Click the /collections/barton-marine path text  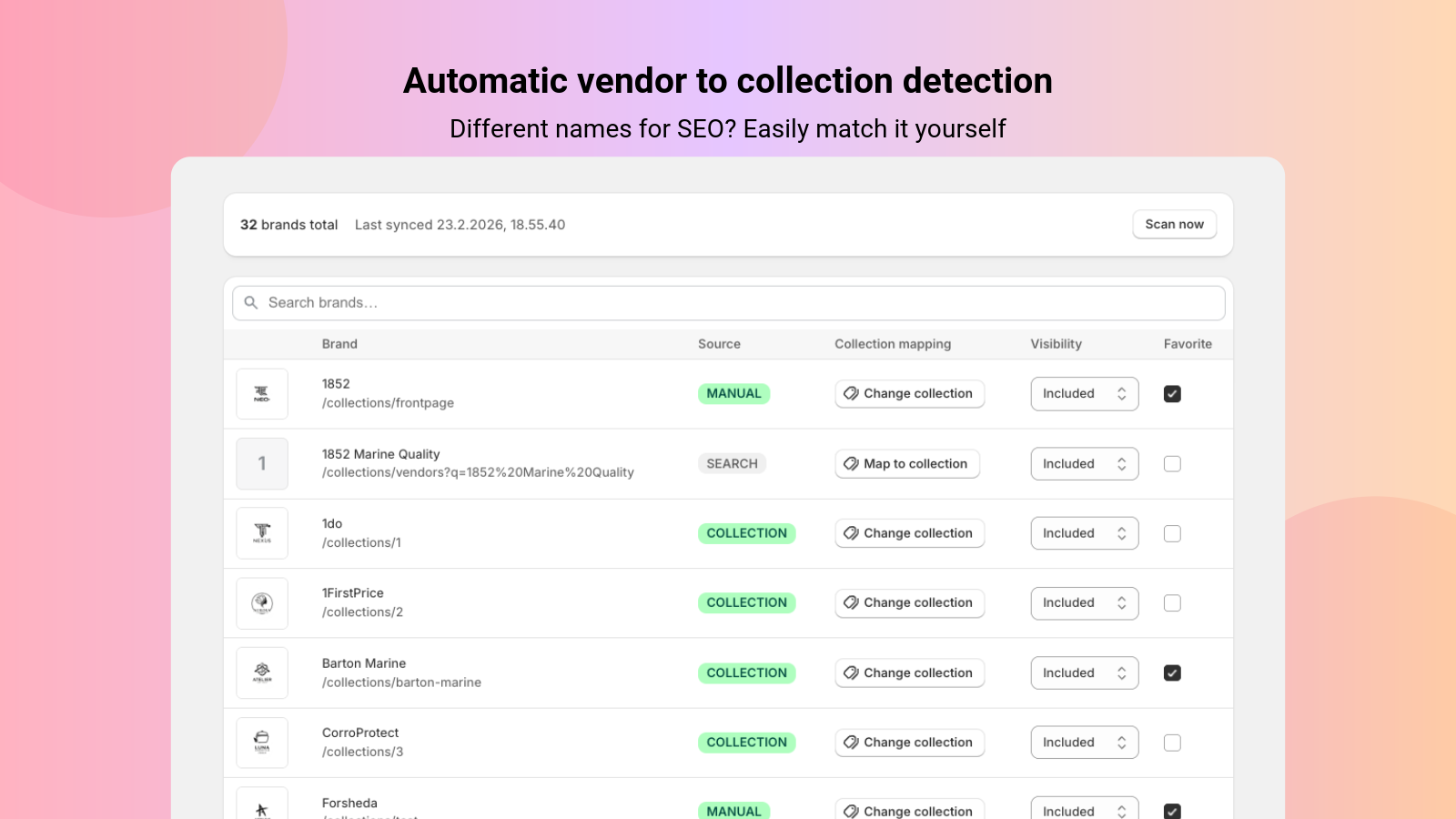click(401, 682)
